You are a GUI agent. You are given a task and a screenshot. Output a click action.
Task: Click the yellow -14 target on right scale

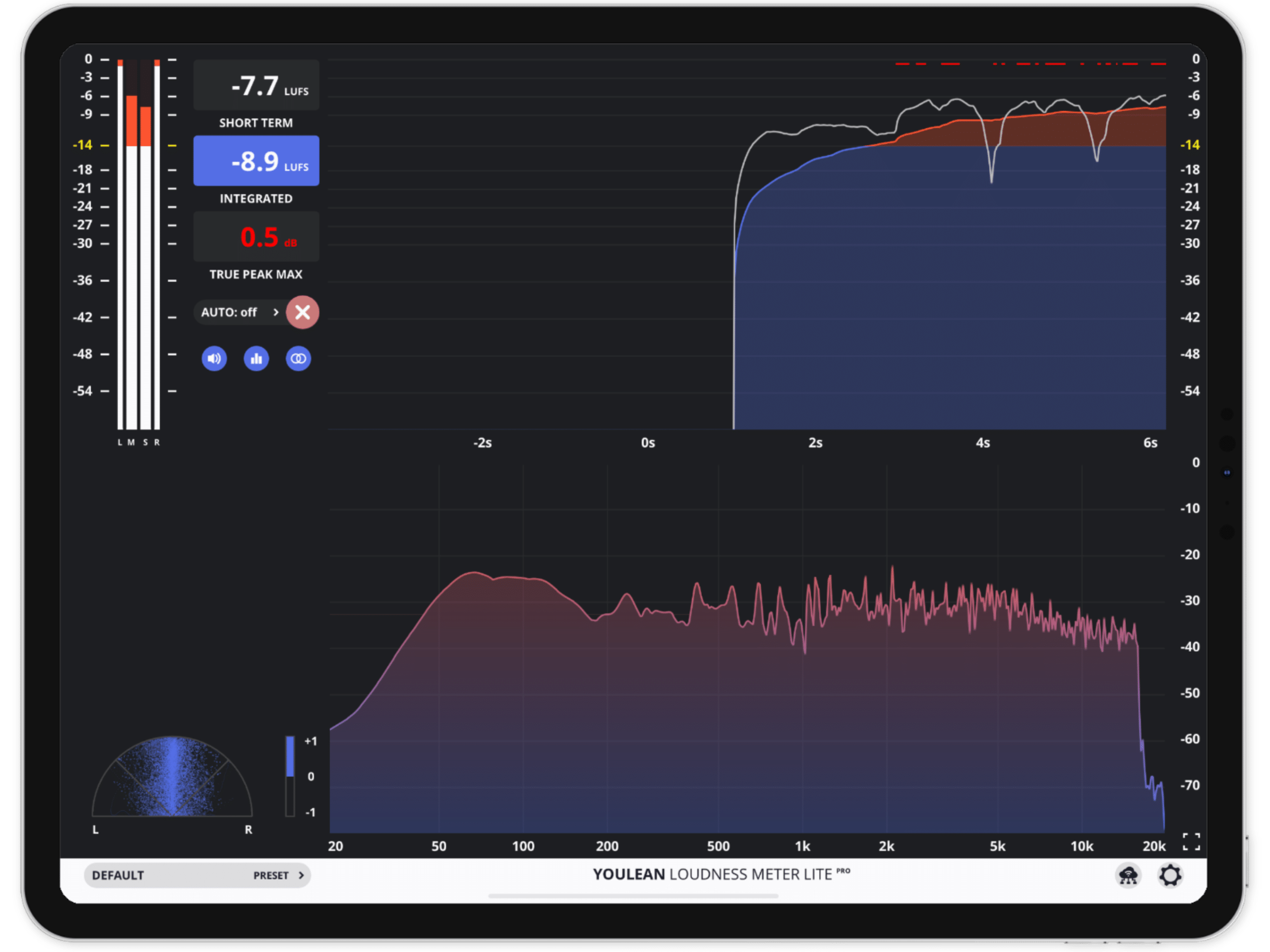pyautogui.click(x=1190, y=145)
